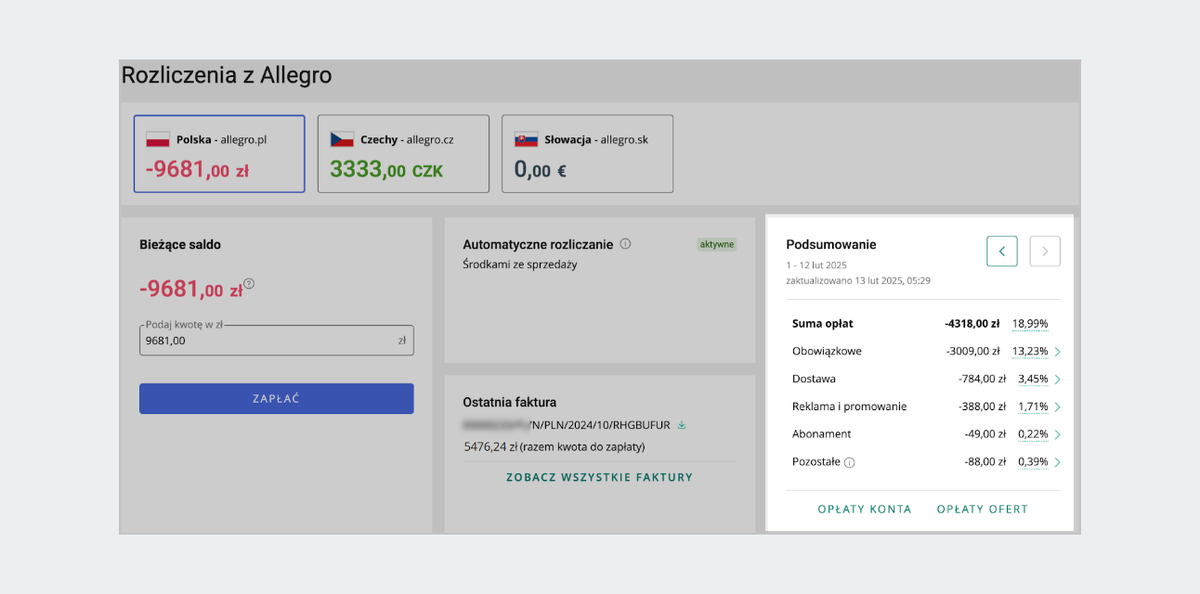Image resolution: width=1200 pixels, height=594 pixels.
Task: Select the Polska allegro.pl balance card
Action: pos(219,153)
